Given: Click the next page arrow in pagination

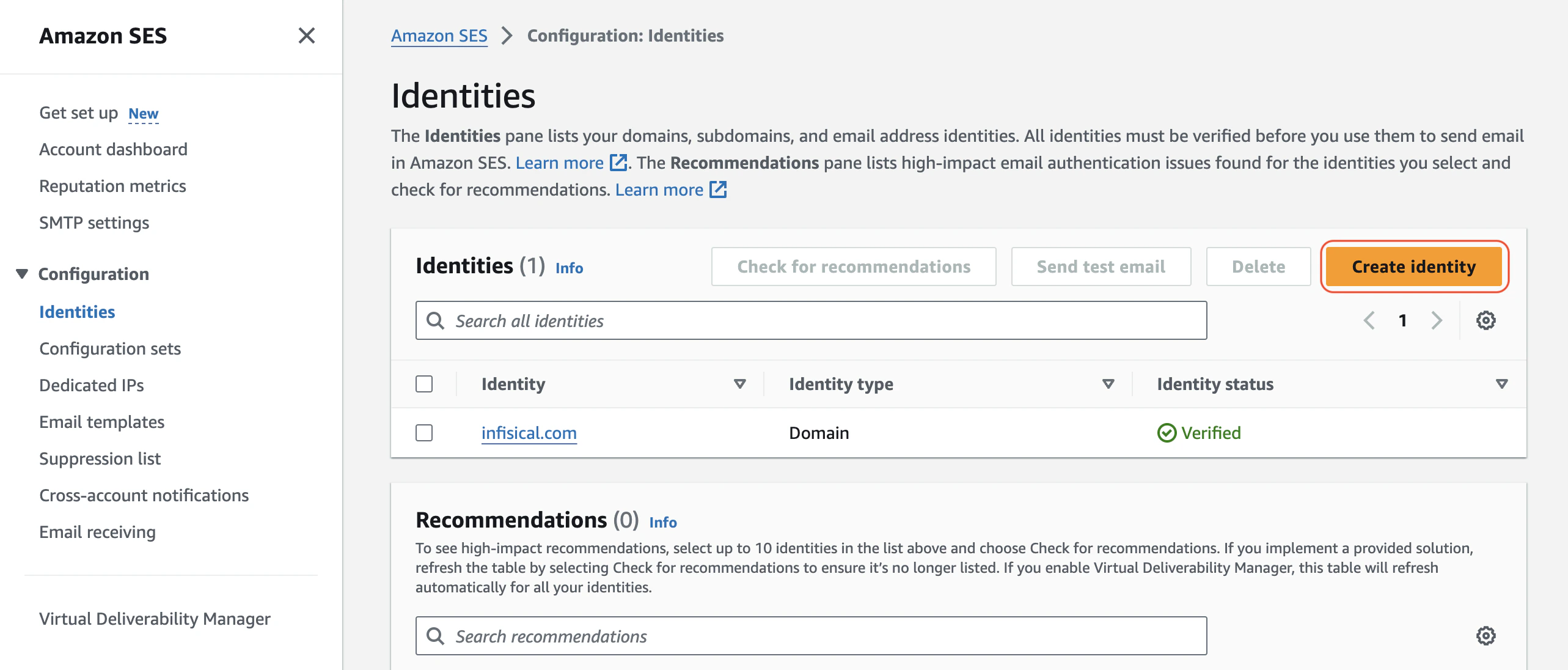Looking at the screenshot, I should (1436, 320).
